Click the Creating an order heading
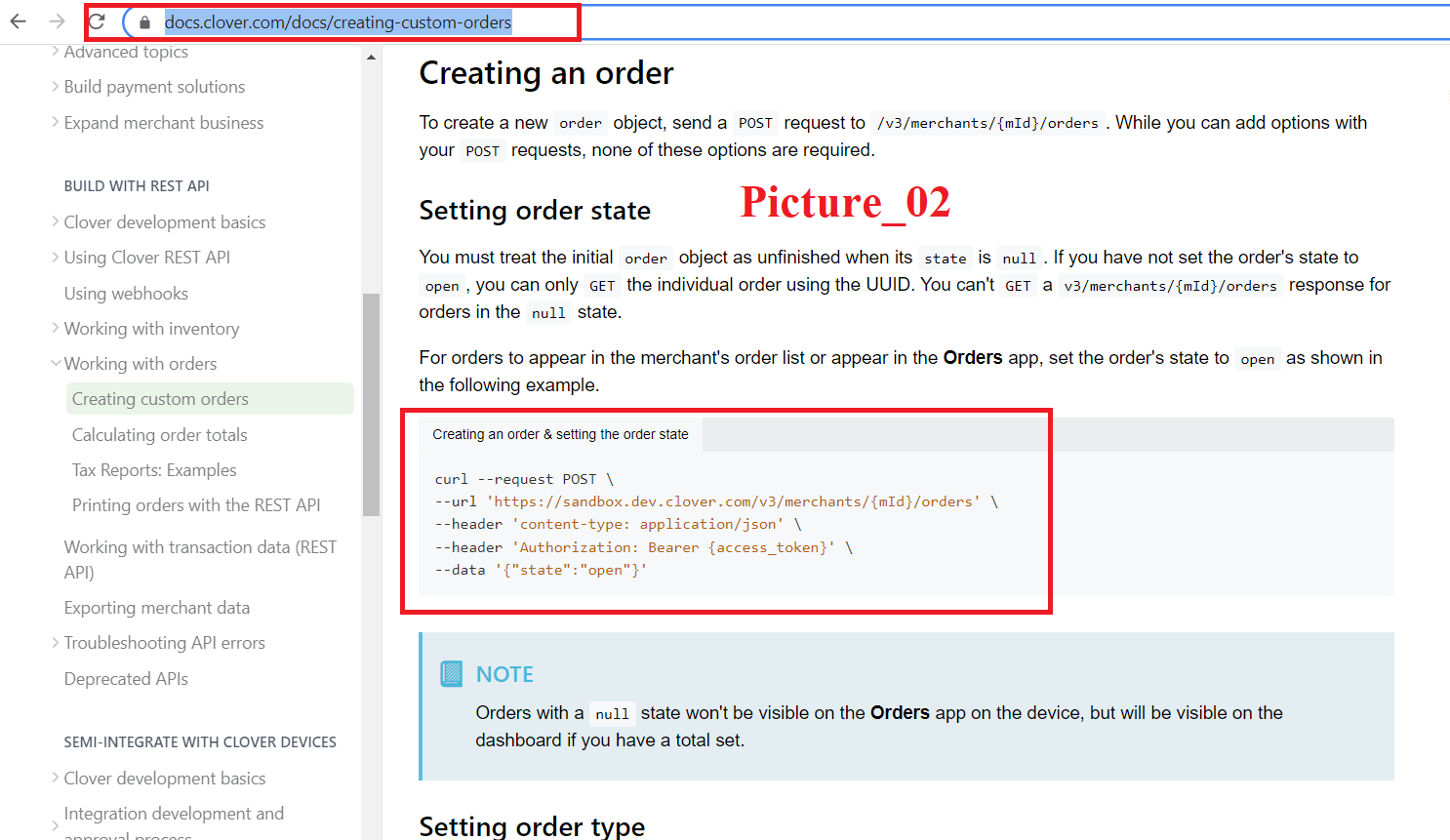 point(546,73)
